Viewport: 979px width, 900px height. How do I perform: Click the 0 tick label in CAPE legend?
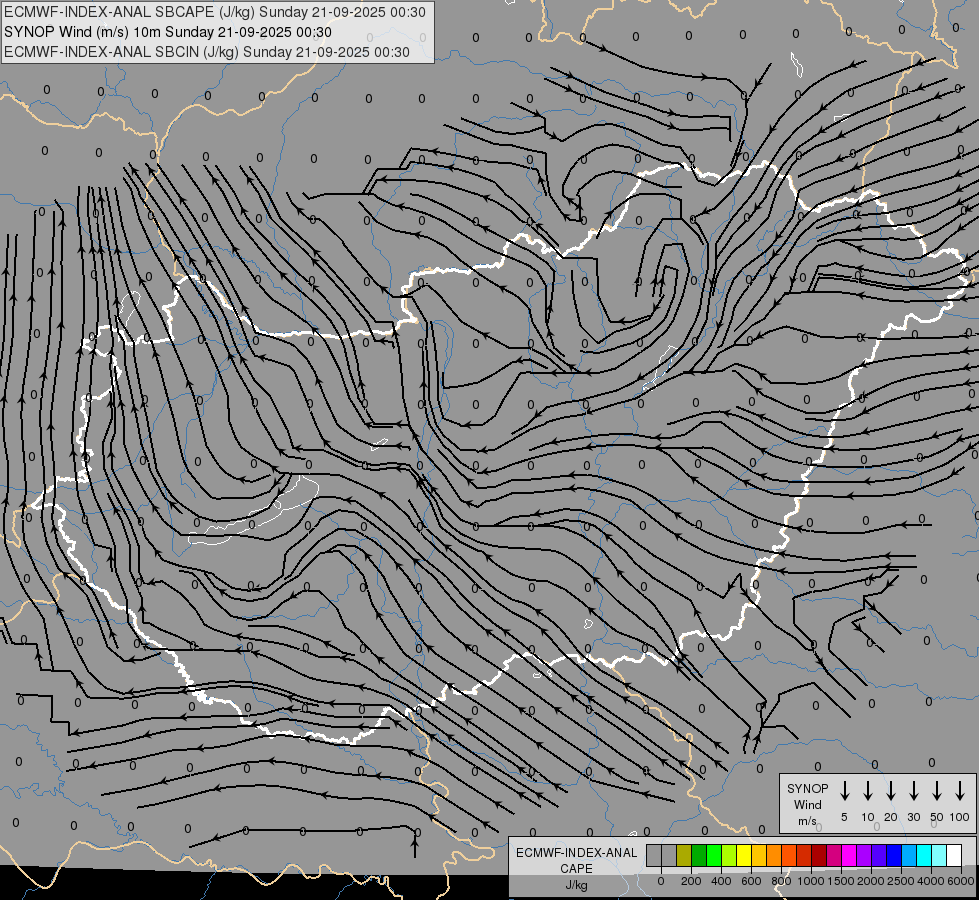pyautogui.click(x=661, y=881)
